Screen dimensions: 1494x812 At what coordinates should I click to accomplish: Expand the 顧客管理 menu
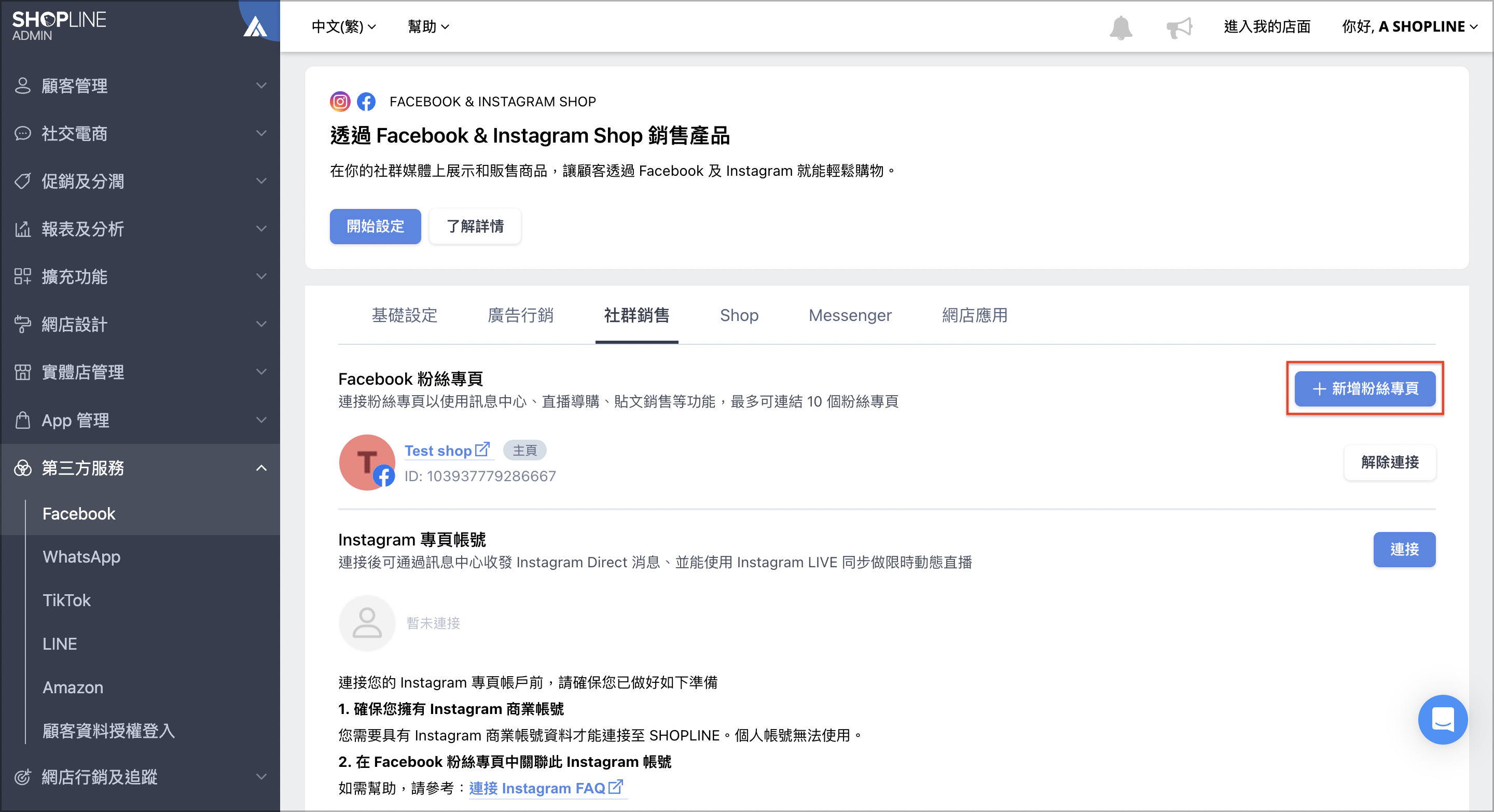[141, 86]
